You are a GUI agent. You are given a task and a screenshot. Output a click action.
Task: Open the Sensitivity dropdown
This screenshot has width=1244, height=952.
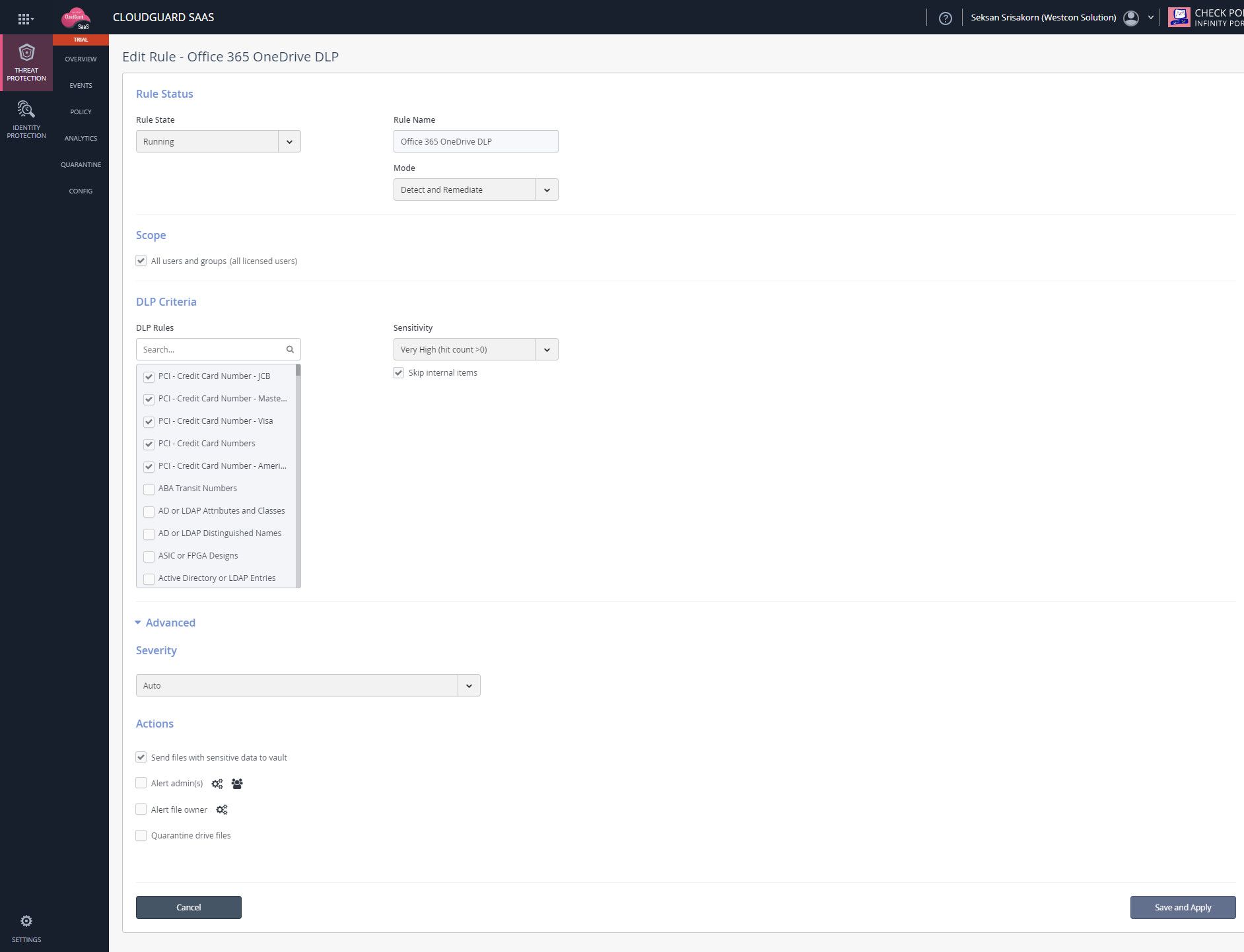point(546,349)
